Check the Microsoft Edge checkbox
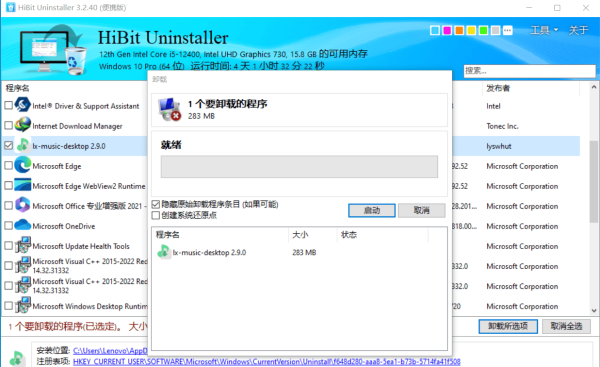The width and height of the screenshot is (600, 367). coord(8,165)
